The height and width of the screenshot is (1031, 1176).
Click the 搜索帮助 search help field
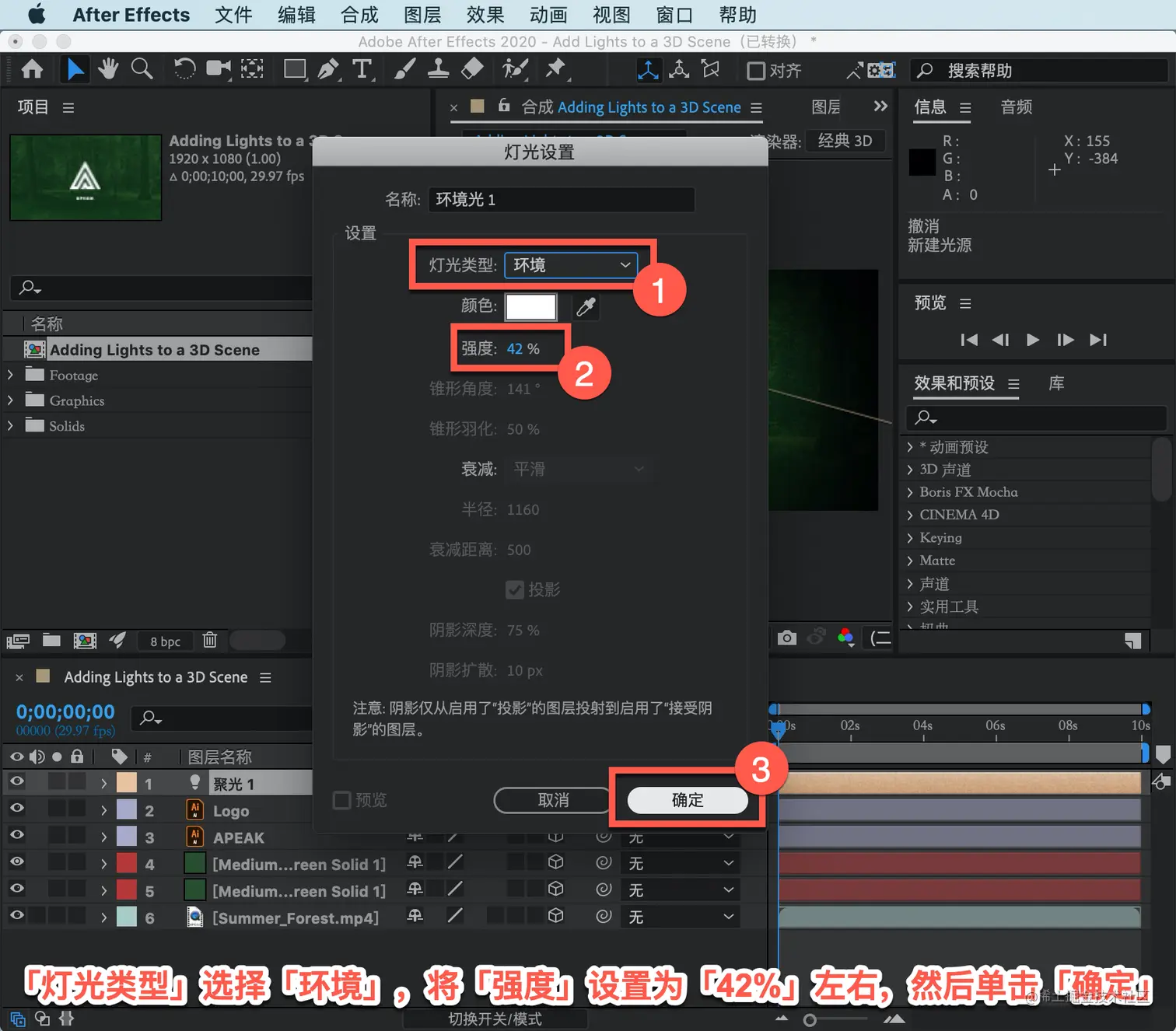(1039, 71)
